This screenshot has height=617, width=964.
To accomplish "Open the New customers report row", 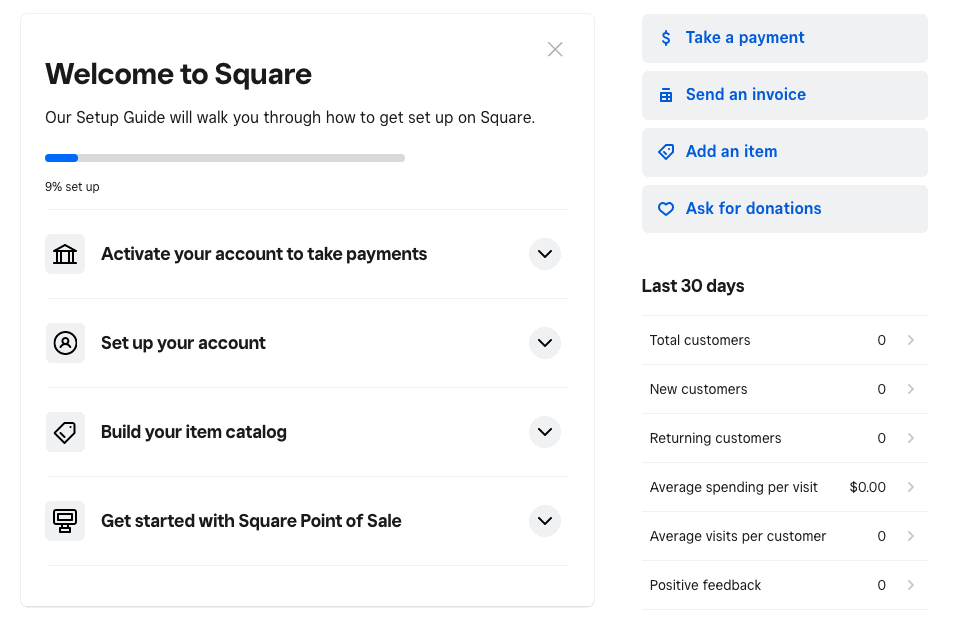I will pyautogui.click(x=784, y=389).
